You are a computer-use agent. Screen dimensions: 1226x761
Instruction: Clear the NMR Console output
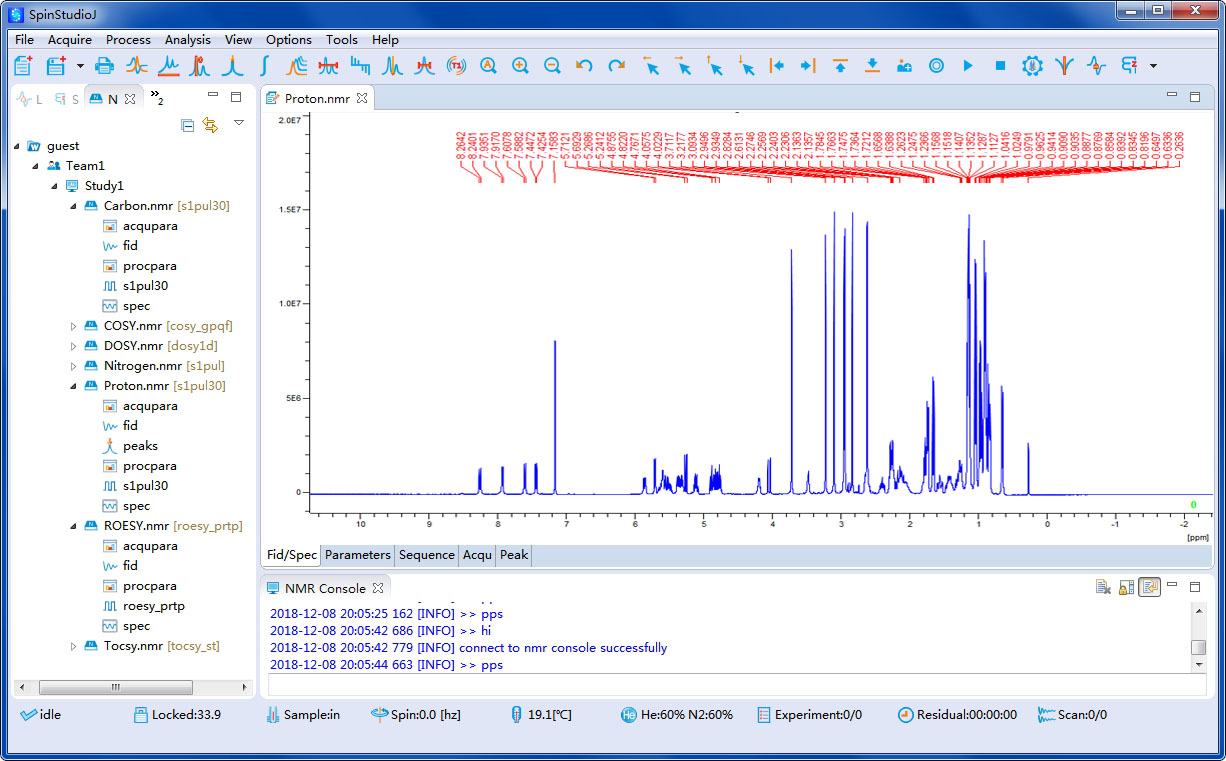pyautogui.click(x=1103, y=587)
